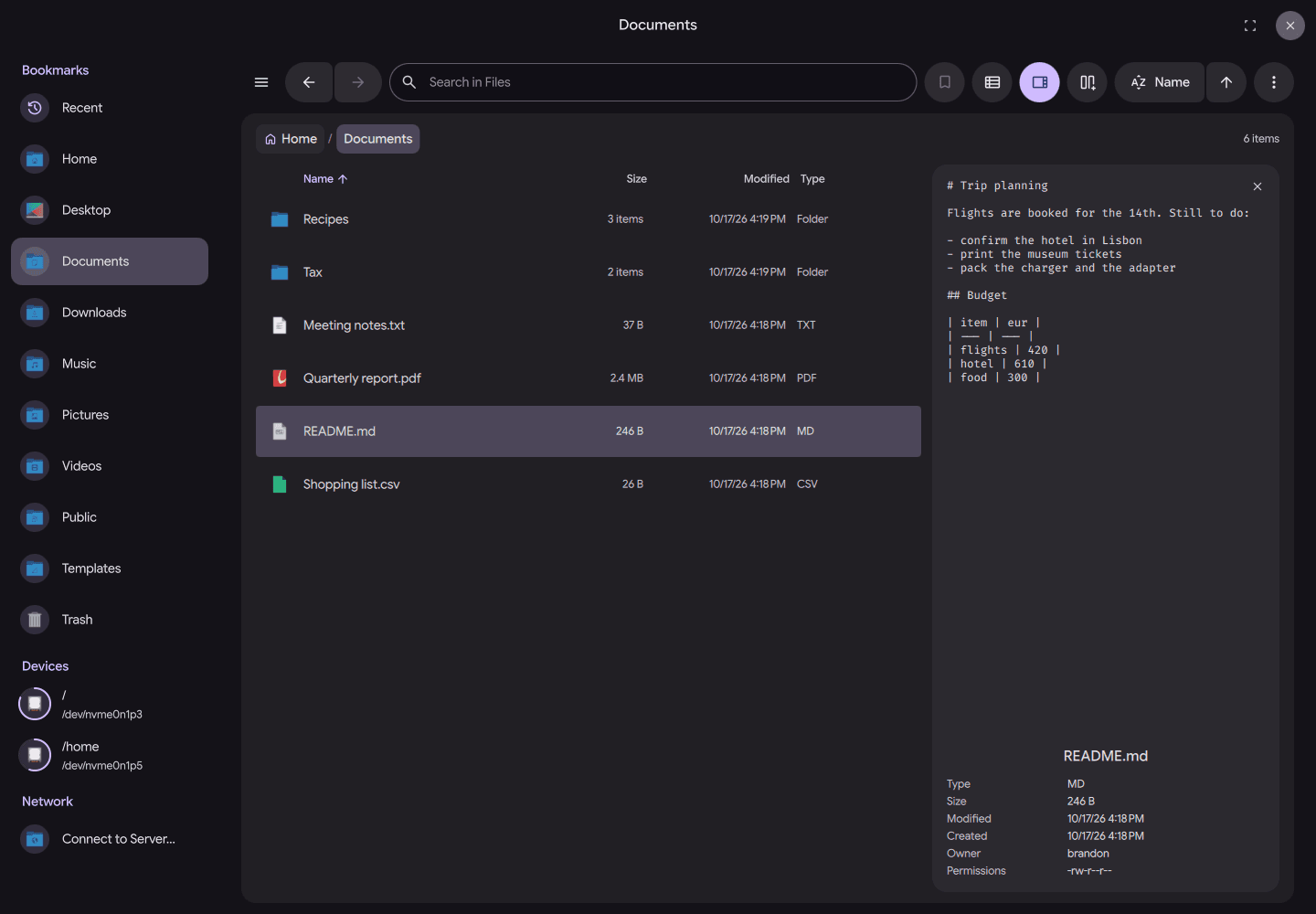This screenshot has width=1316, height=914.
Task: Click the Search in Files field
Action: point(653,82)
